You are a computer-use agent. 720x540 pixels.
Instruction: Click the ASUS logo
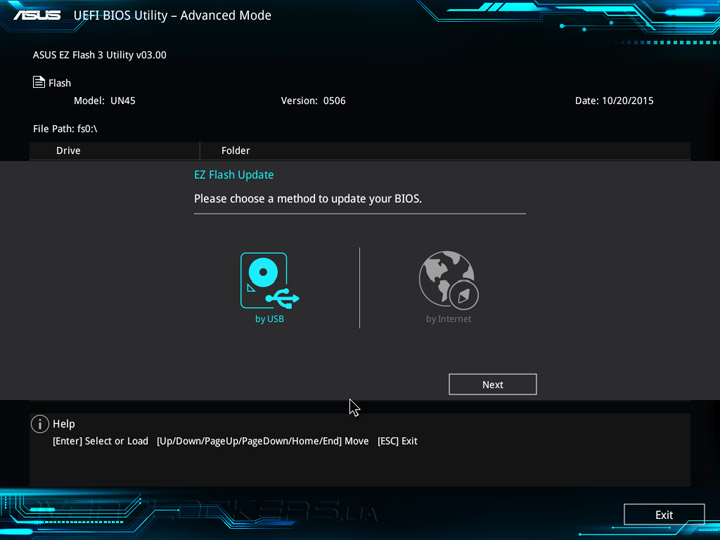coord(37,15)
